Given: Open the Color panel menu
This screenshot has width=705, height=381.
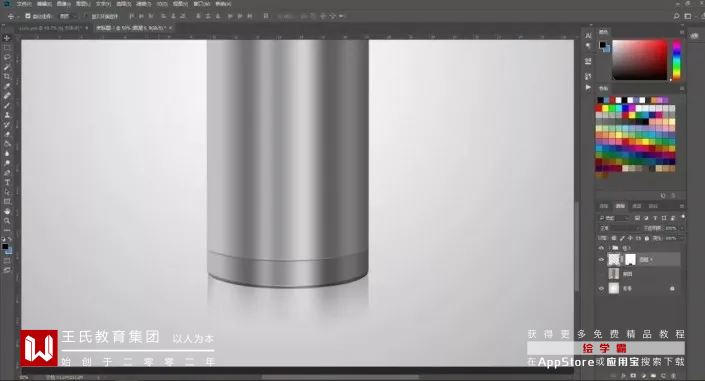Looking at the screenshot, I should pos(682,32).
